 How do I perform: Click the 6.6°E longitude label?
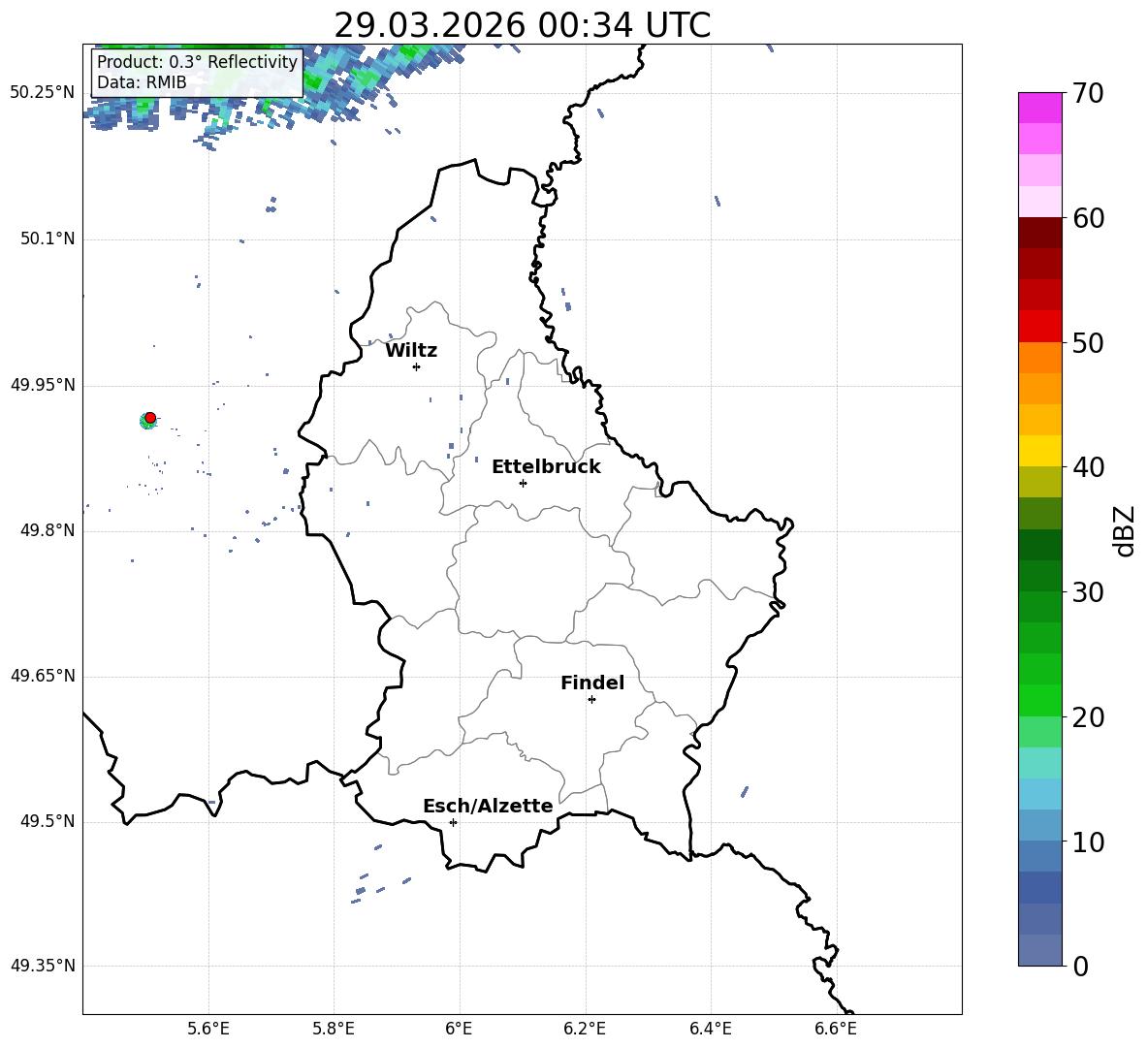click(x=836, y=1029)
